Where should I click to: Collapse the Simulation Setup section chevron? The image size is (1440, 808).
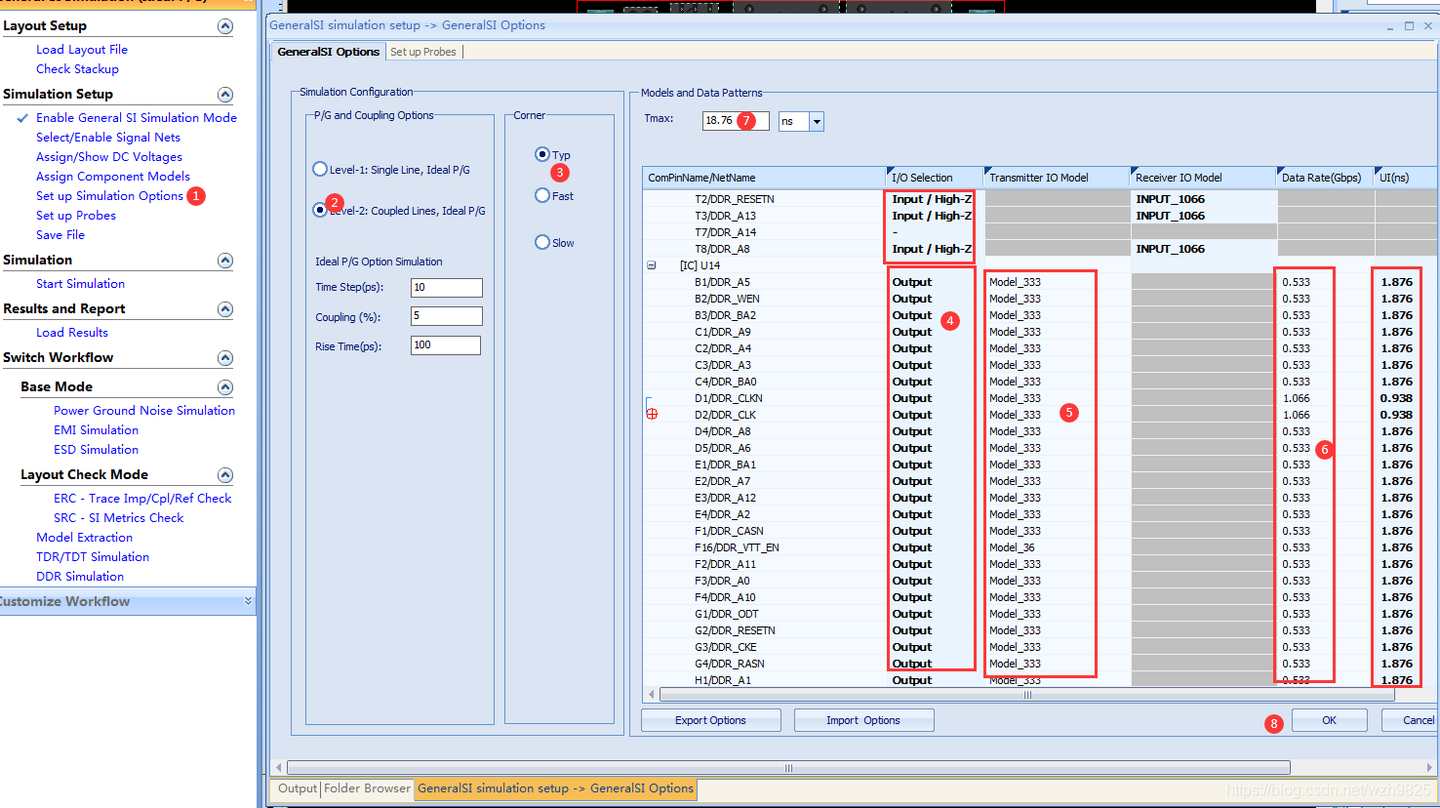225,95
